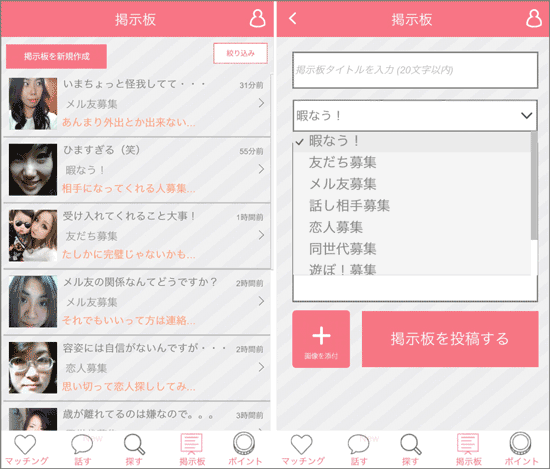Image resolution: width=550 pixels, height=469 pixels.
Task: Tap the back arrow in right header
Action: pos(293,18)
